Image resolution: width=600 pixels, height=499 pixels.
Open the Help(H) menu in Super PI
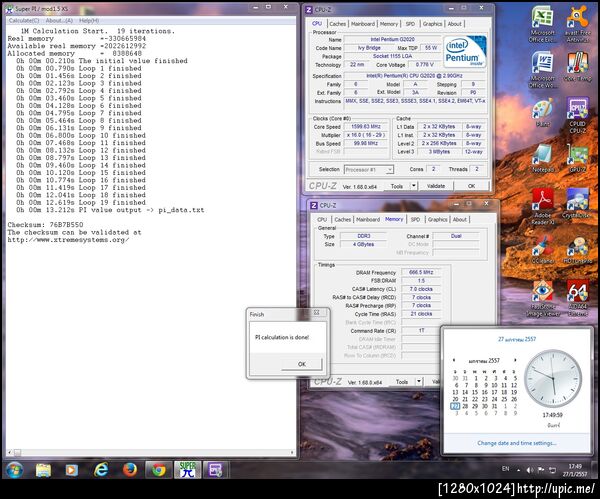(89, 20)
